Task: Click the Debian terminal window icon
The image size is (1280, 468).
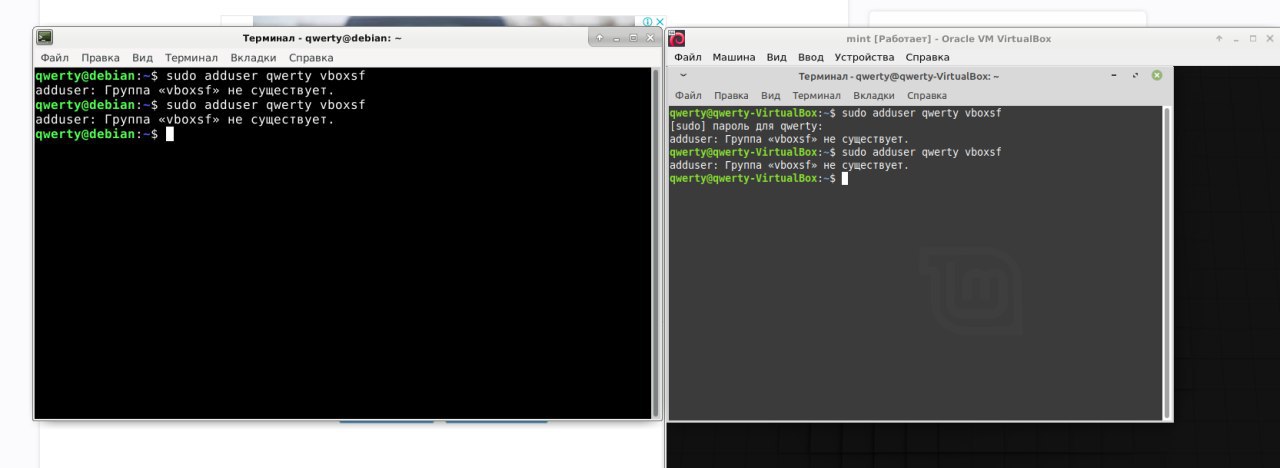Action: [x=45, y=38]
